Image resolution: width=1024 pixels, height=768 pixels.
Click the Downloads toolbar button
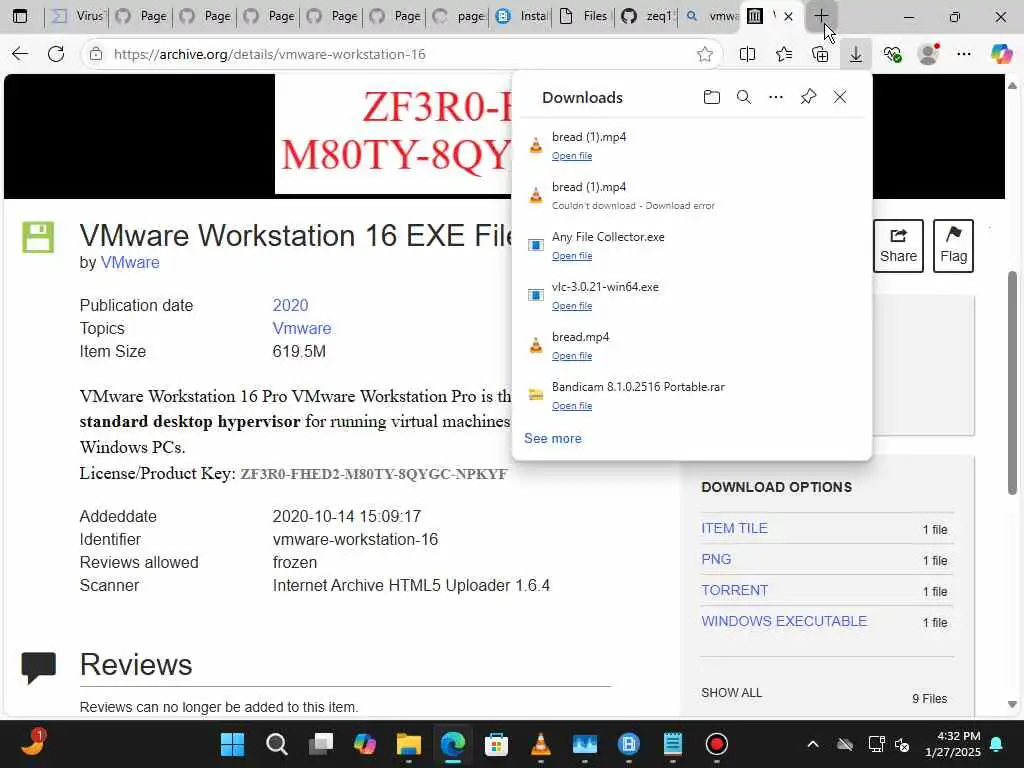pyautogui.click(x=856, y=54)
